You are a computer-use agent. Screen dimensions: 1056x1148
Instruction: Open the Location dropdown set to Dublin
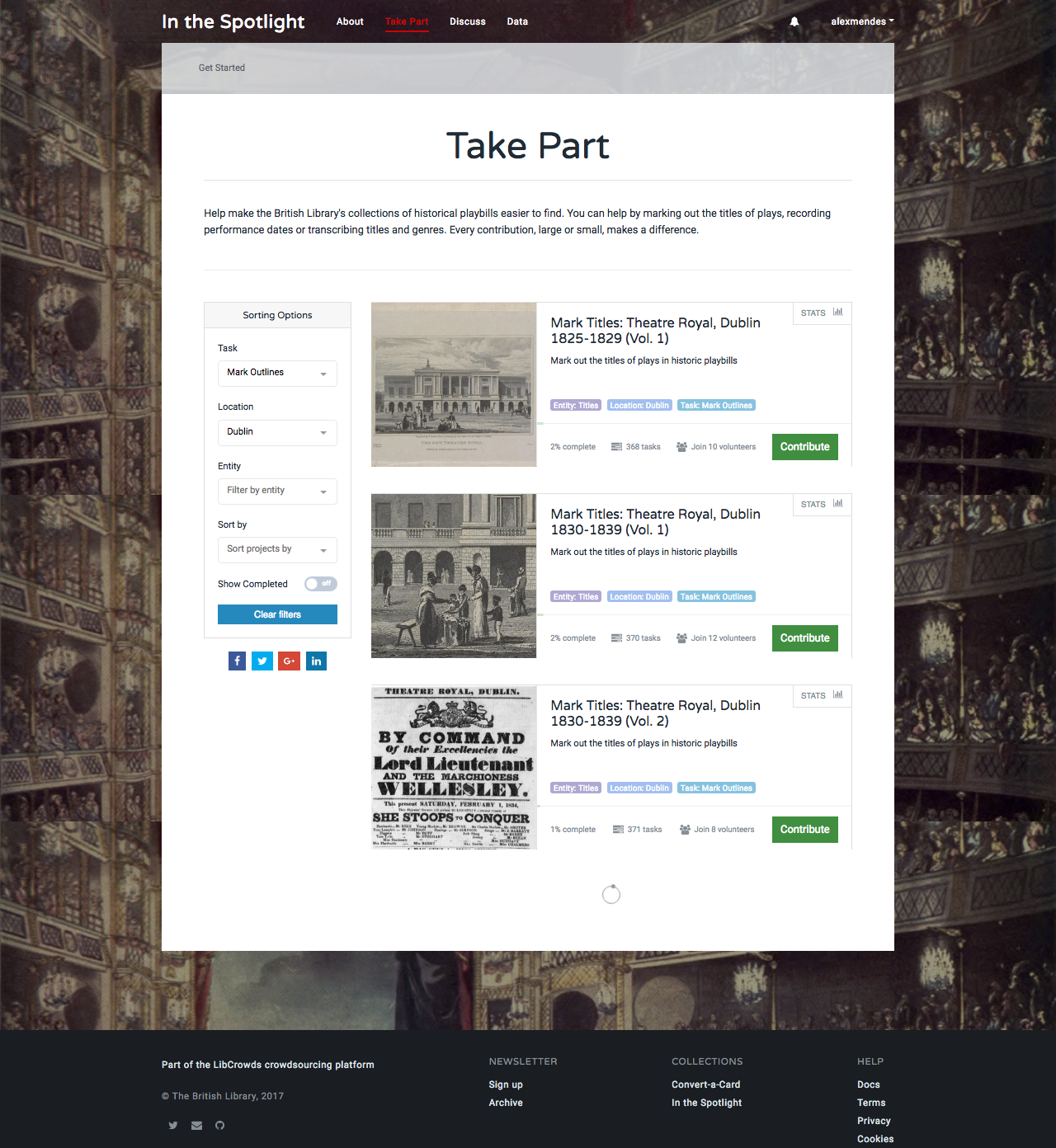coord(277,432)
